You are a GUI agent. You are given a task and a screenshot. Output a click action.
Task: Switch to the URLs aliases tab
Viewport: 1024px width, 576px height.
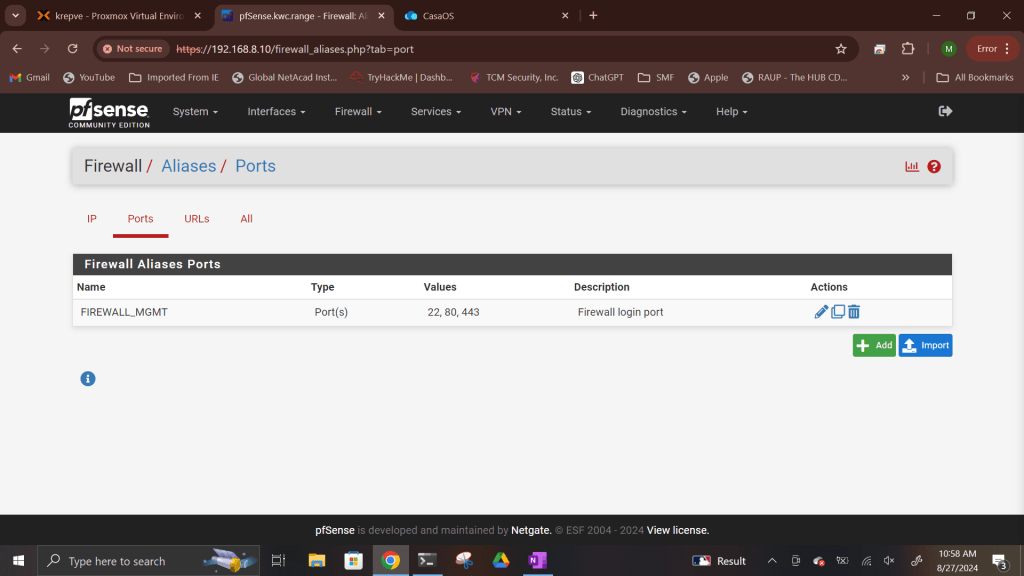pyautogui.click(x=197, y=219)
